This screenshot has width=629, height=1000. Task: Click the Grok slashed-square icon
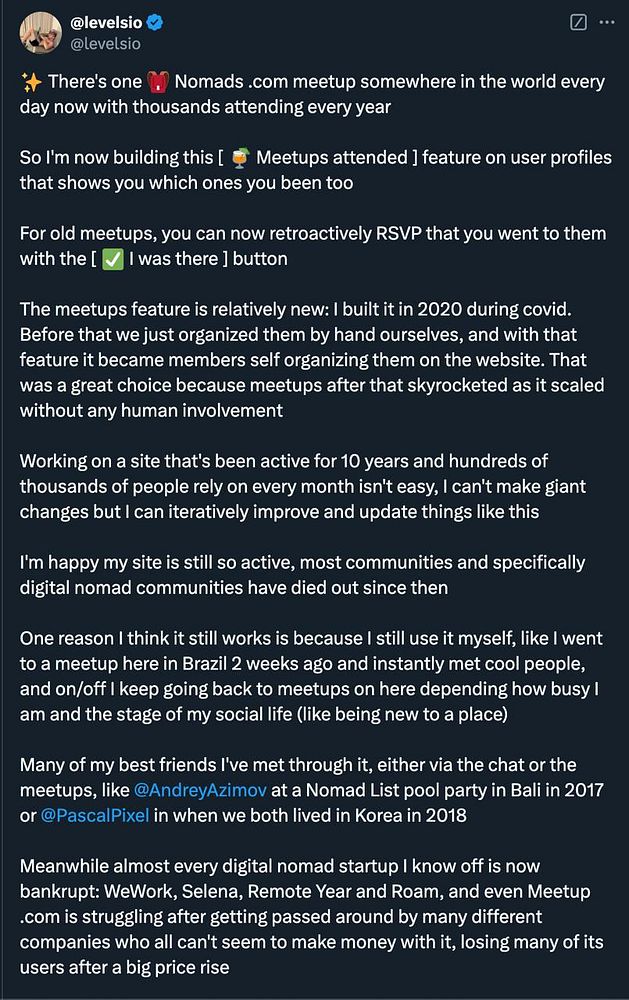pyautogui.click(x=578, y=22)
